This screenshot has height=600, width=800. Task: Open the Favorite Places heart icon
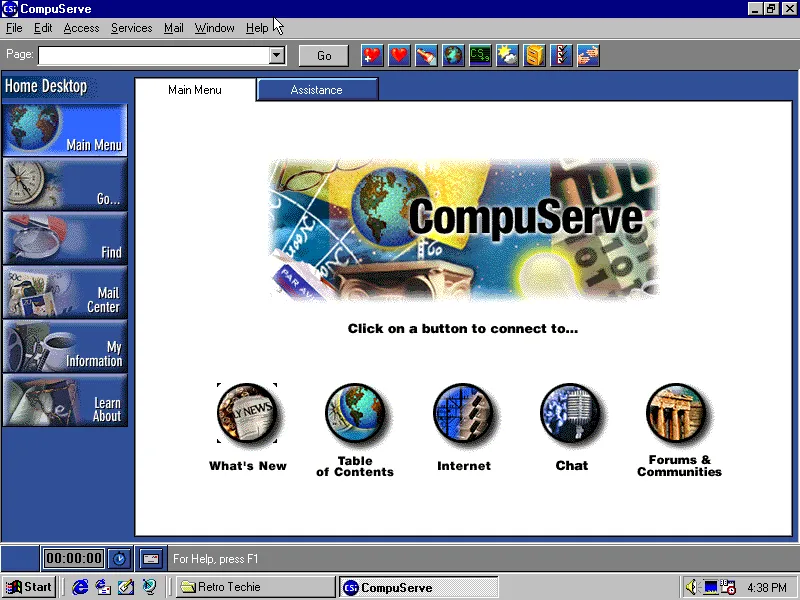[399, 55]
